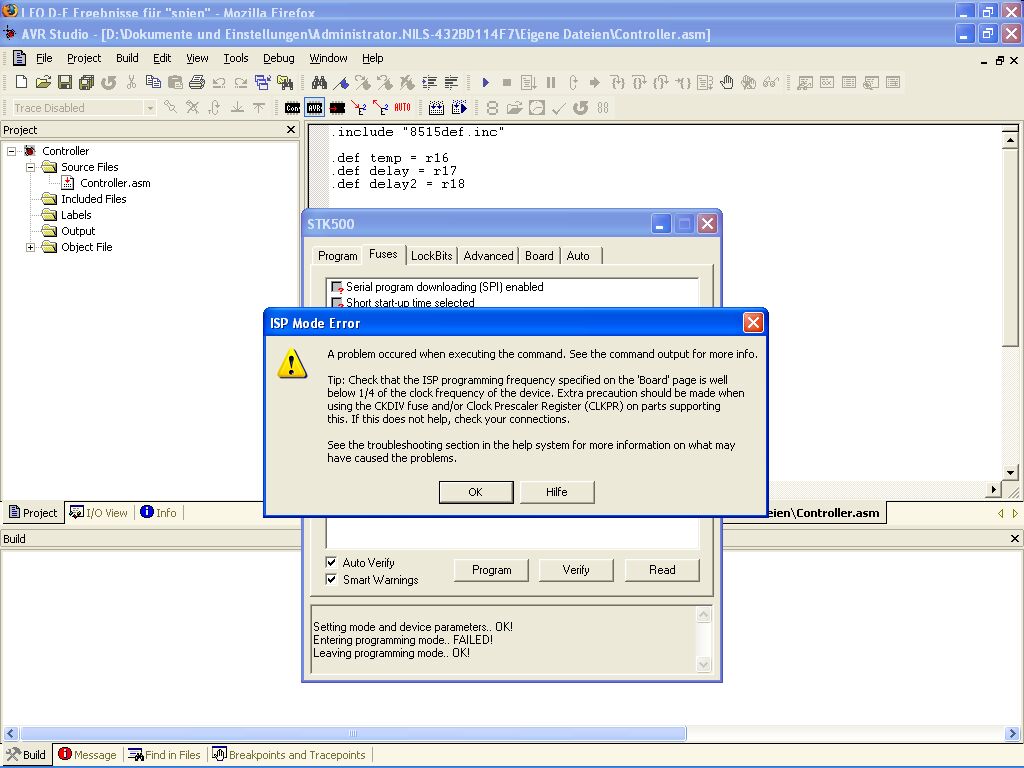Click the increase indent icon
The image size is (1024, 768).
pyautogui.click(x=429, y=82)
